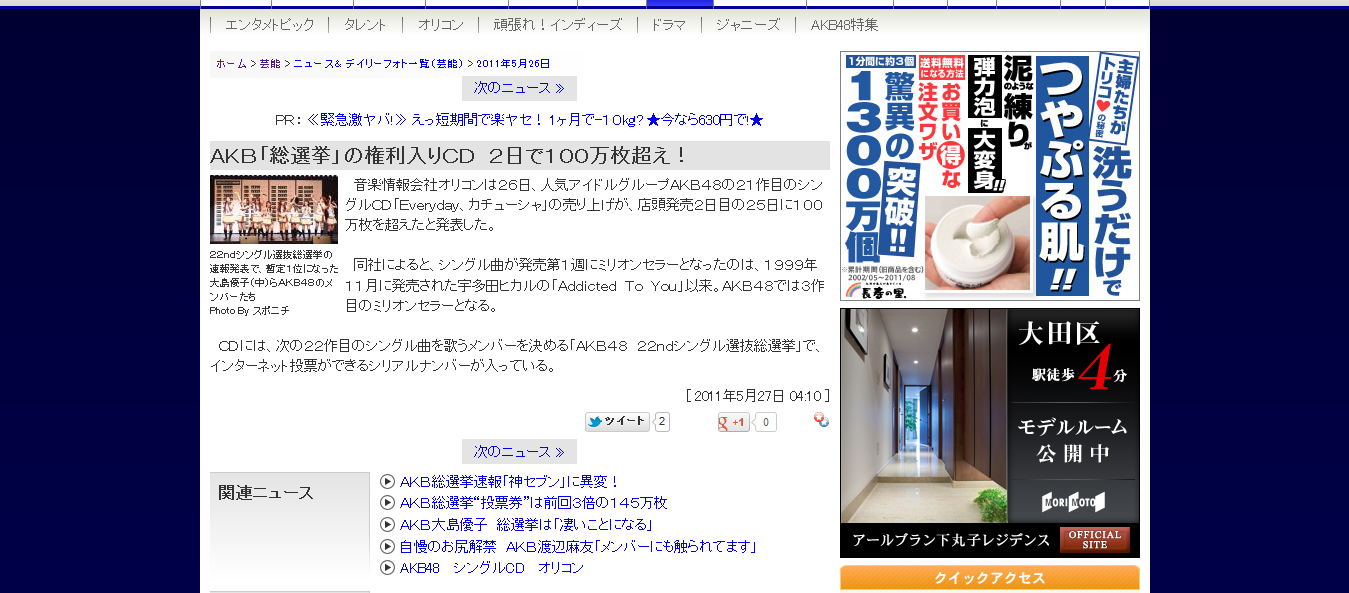Open the ドラマ nav tab
Screen dimensions: 1349x593
click(668, 25)
